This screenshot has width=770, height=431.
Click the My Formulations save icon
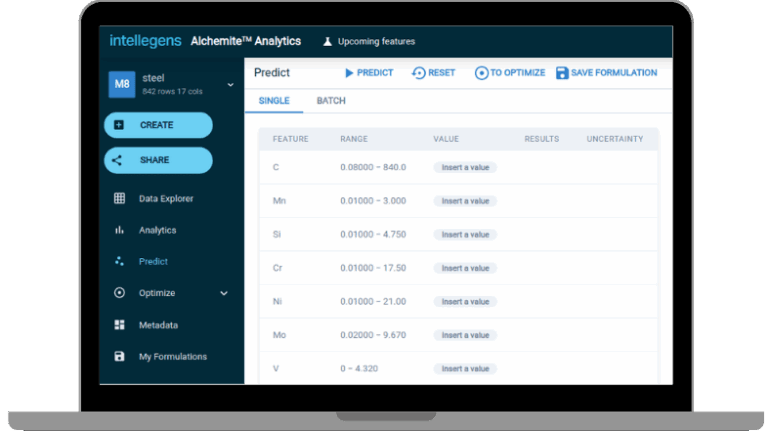[x=120, y=357]
